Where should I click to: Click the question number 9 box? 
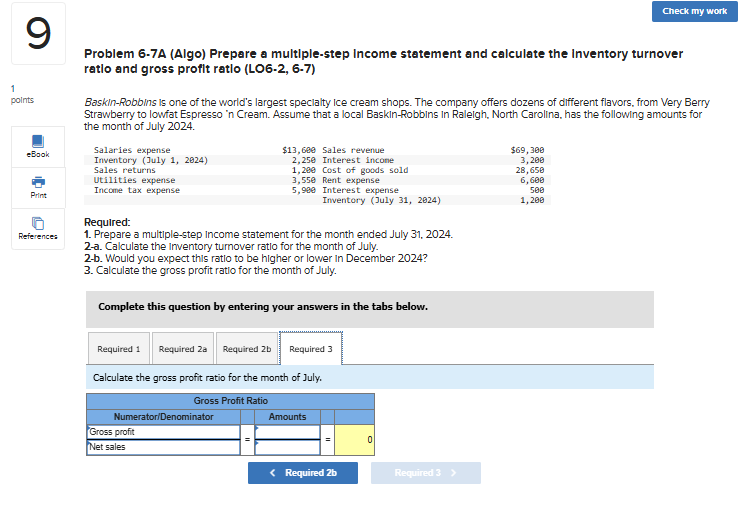coord(39,33)
